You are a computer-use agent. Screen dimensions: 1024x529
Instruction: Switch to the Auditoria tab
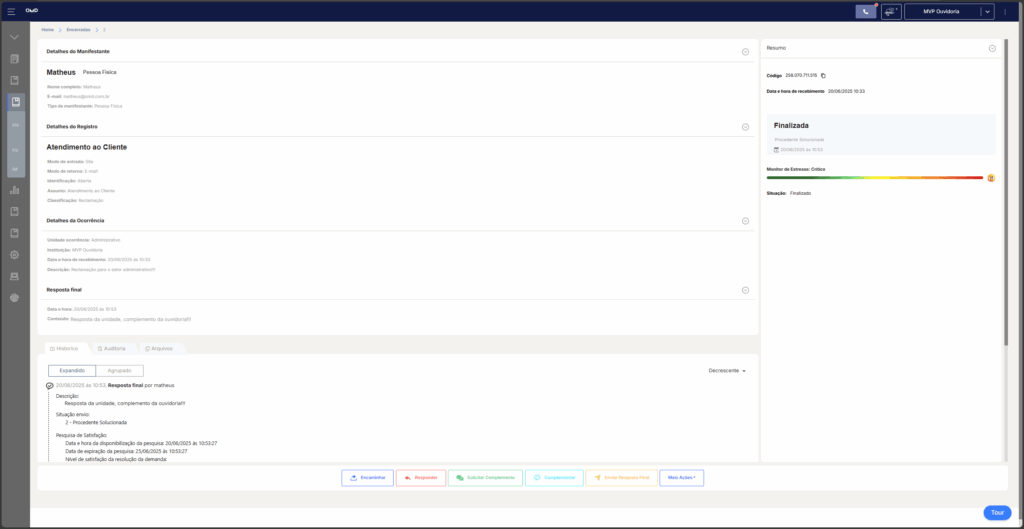tap(112, 348)
